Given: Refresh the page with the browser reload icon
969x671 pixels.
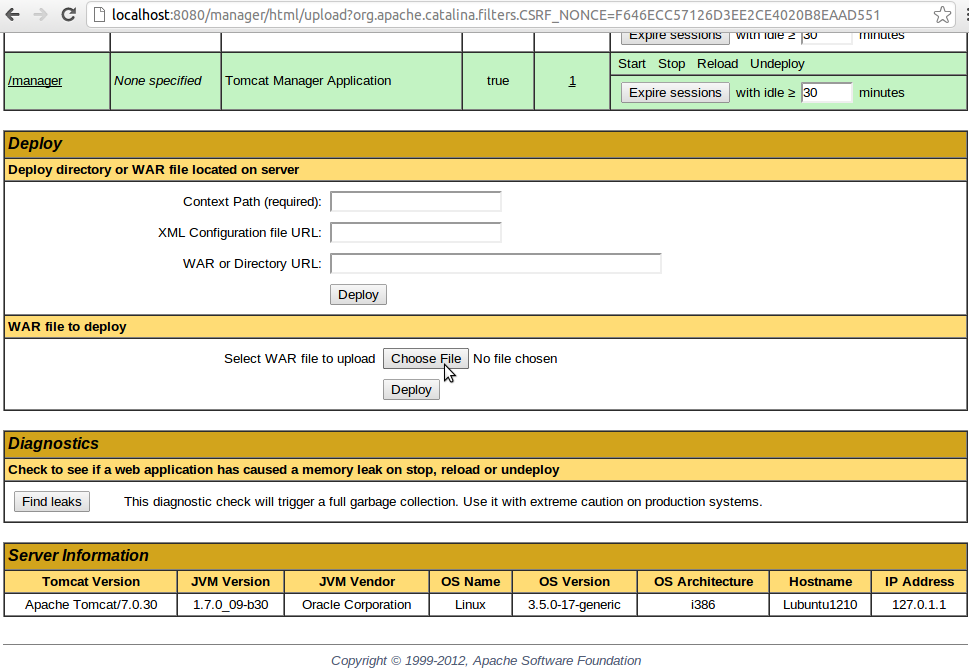Looking at the screenshot, I should click(68, 15).
